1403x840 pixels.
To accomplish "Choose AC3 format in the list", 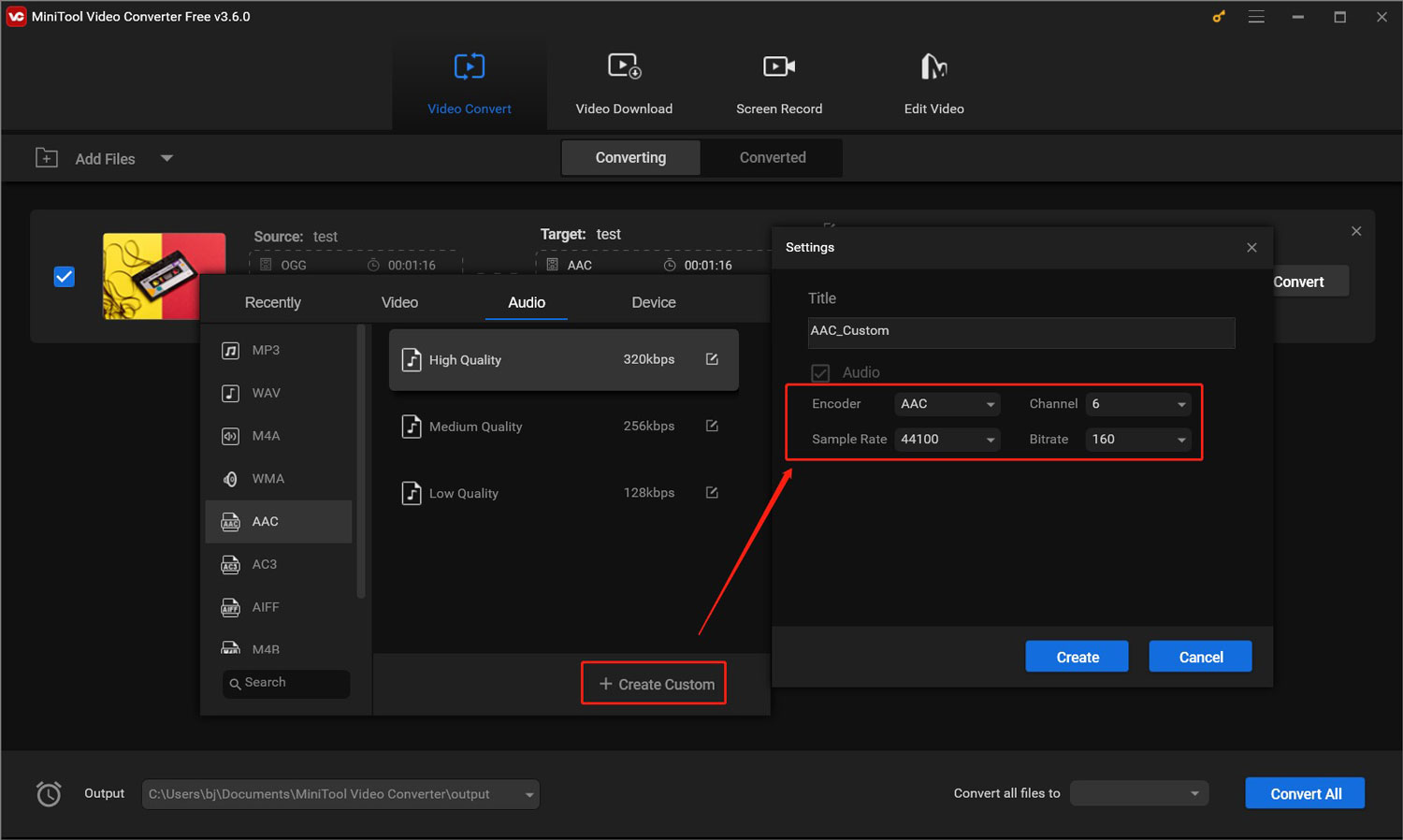I will tap(279, 564).
